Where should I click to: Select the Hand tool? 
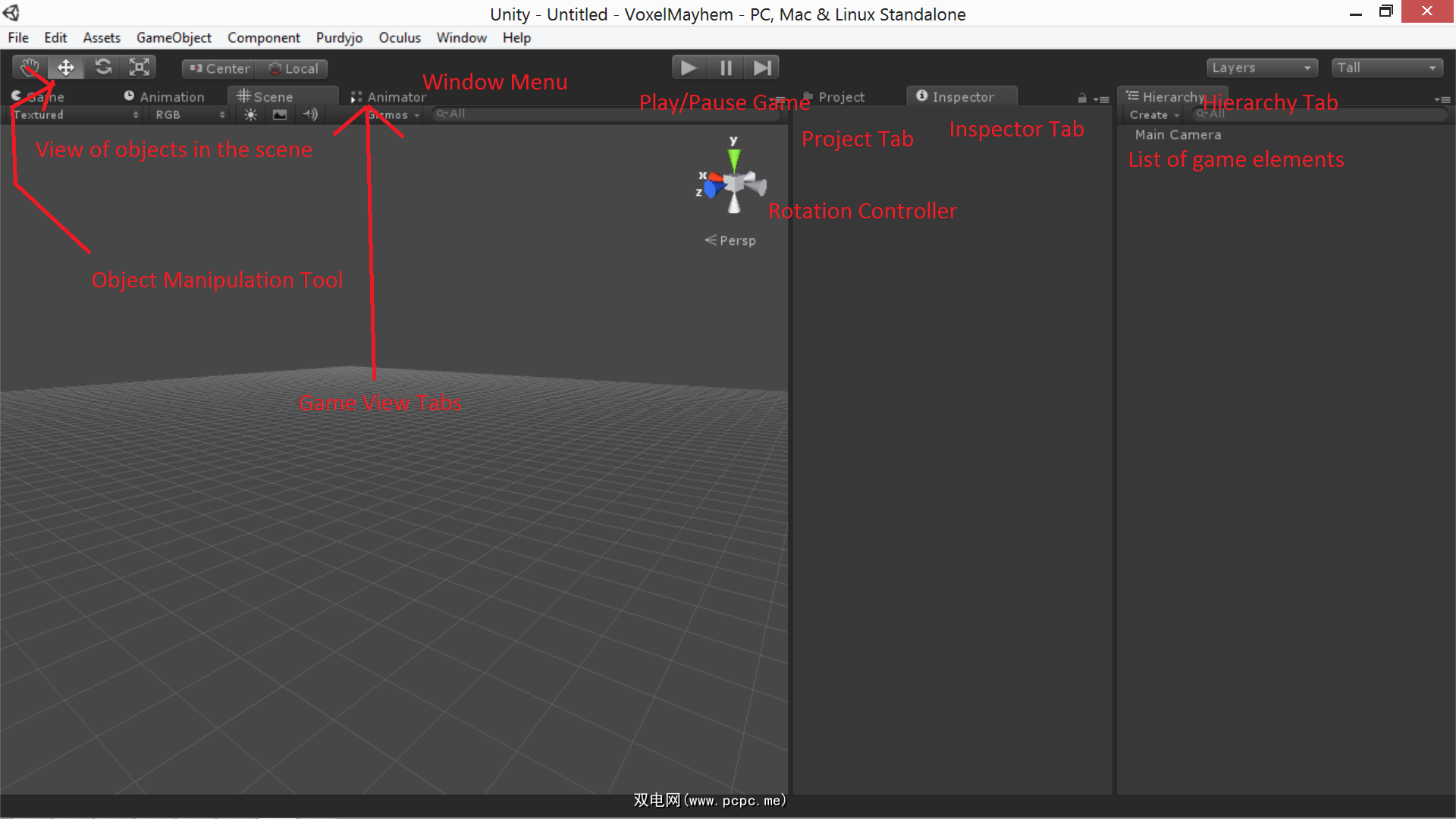click(x=30, y=67)
